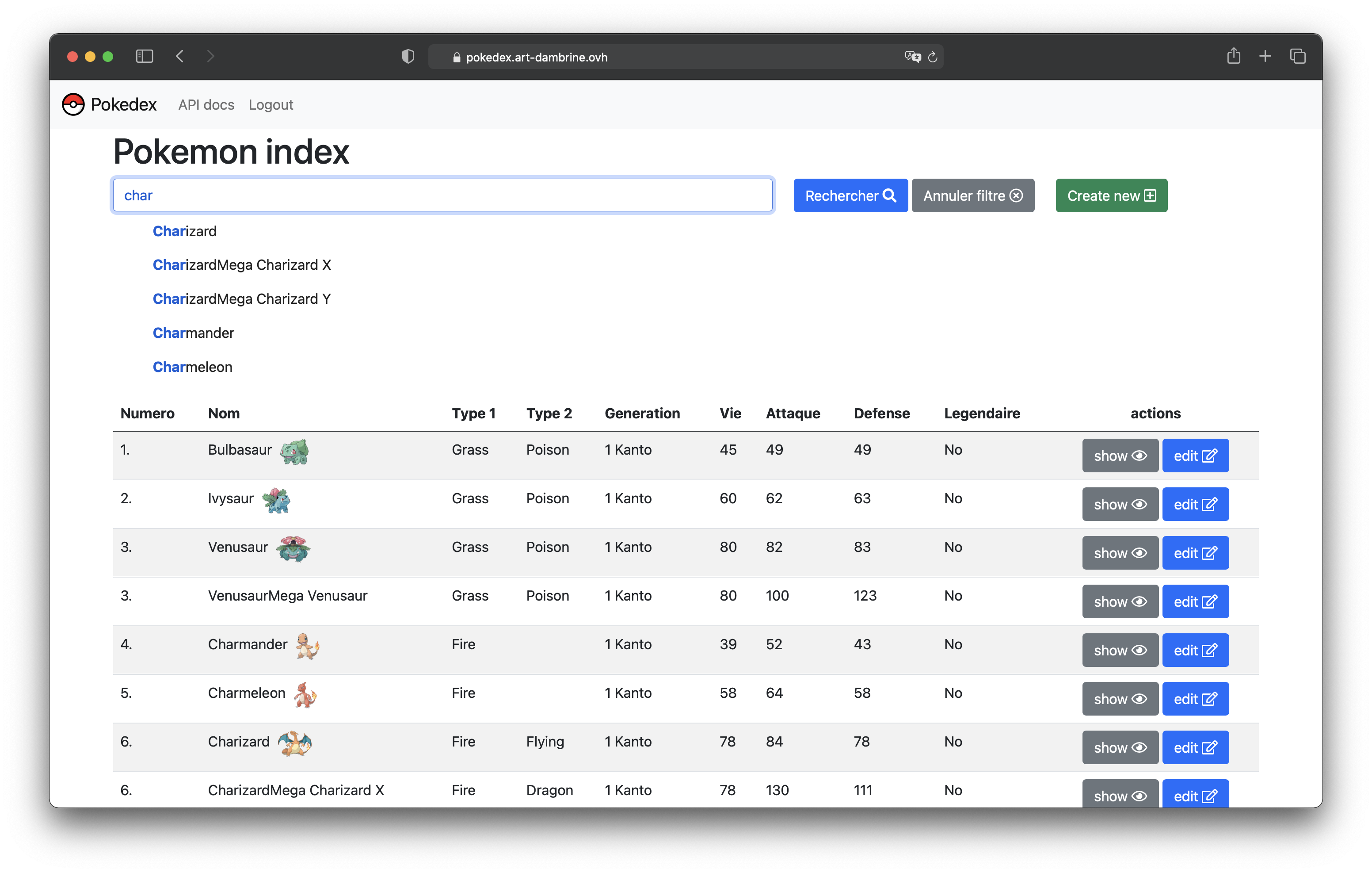Viewport: 1372px width, 873px height.
Task: Click the translate icon in address bar
Action: pos(913,57)
